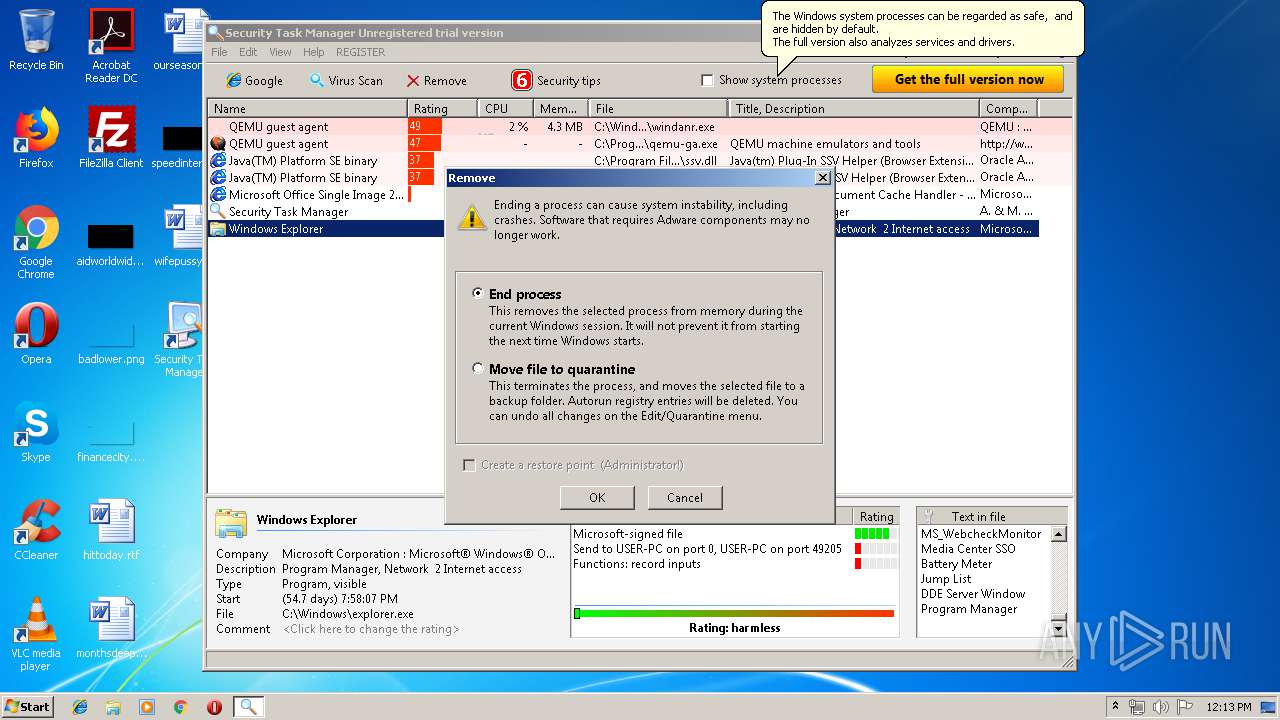The width and height of the screenshot is (1280, 720).
Task: Click to change the rating comment
Action: coord(371,629)
